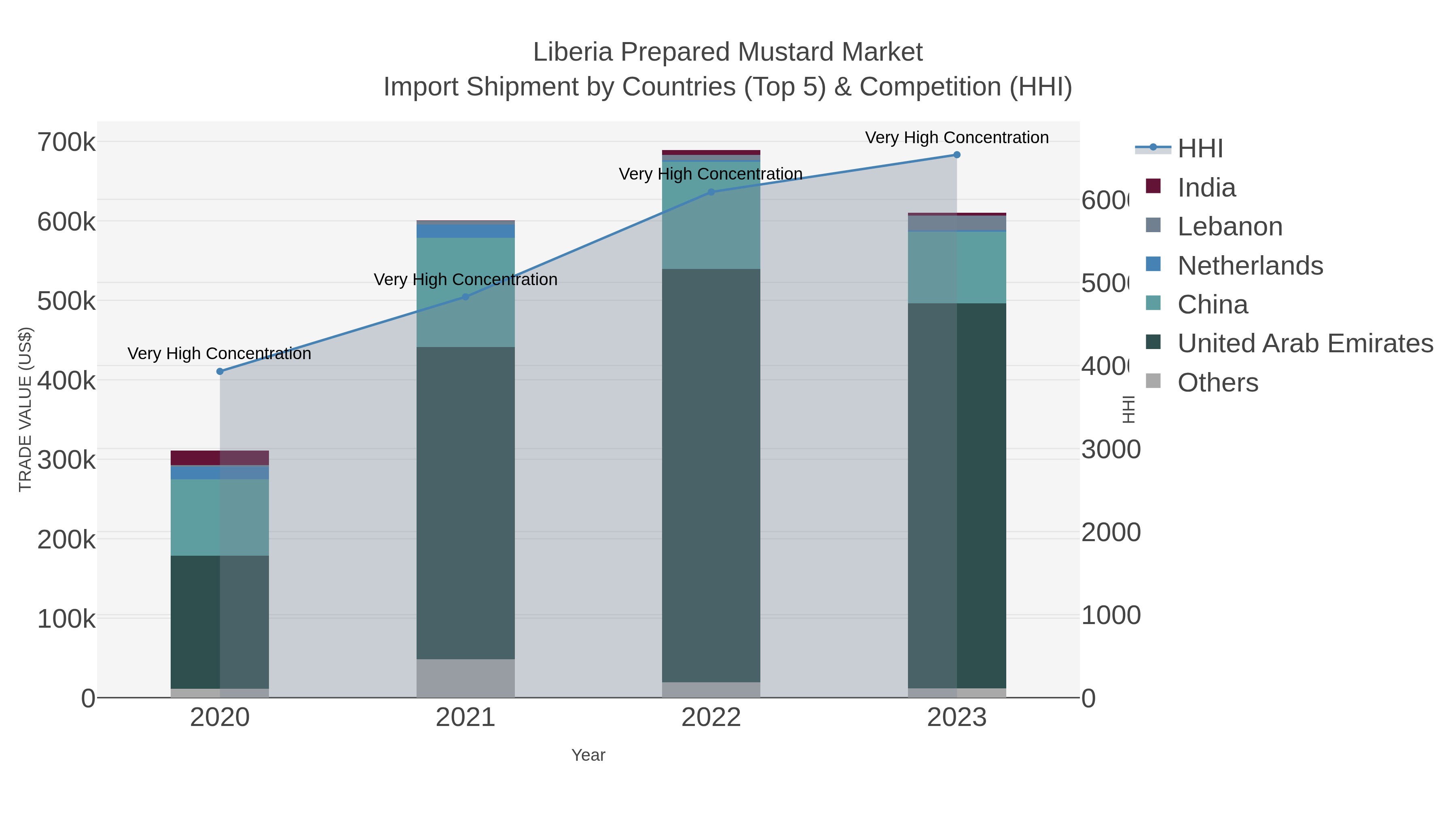The height and width of the screenshot is (819, 1456).
Task: Click the 3000 HHI axis tick
Action: pos(1111,450)
